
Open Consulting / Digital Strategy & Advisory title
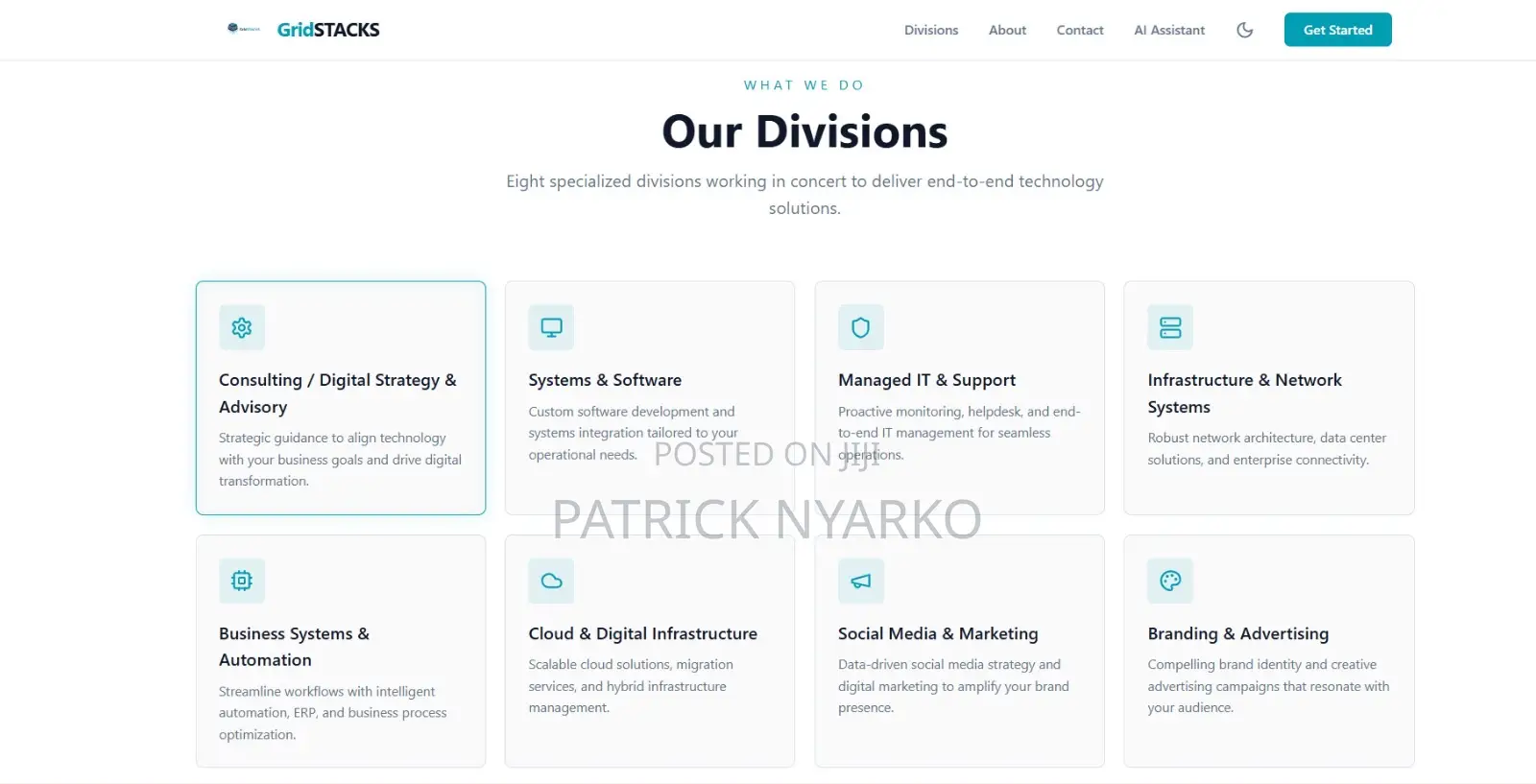(x=338, y=393)
